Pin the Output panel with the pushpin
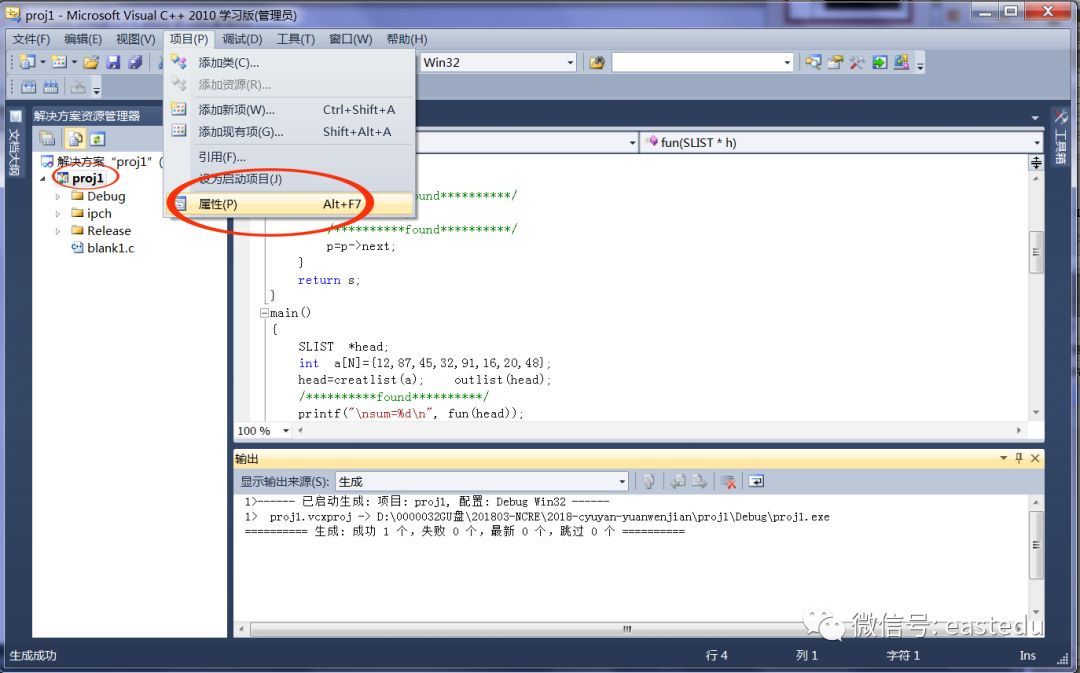1080x673 pixels. click(1019, 458)
